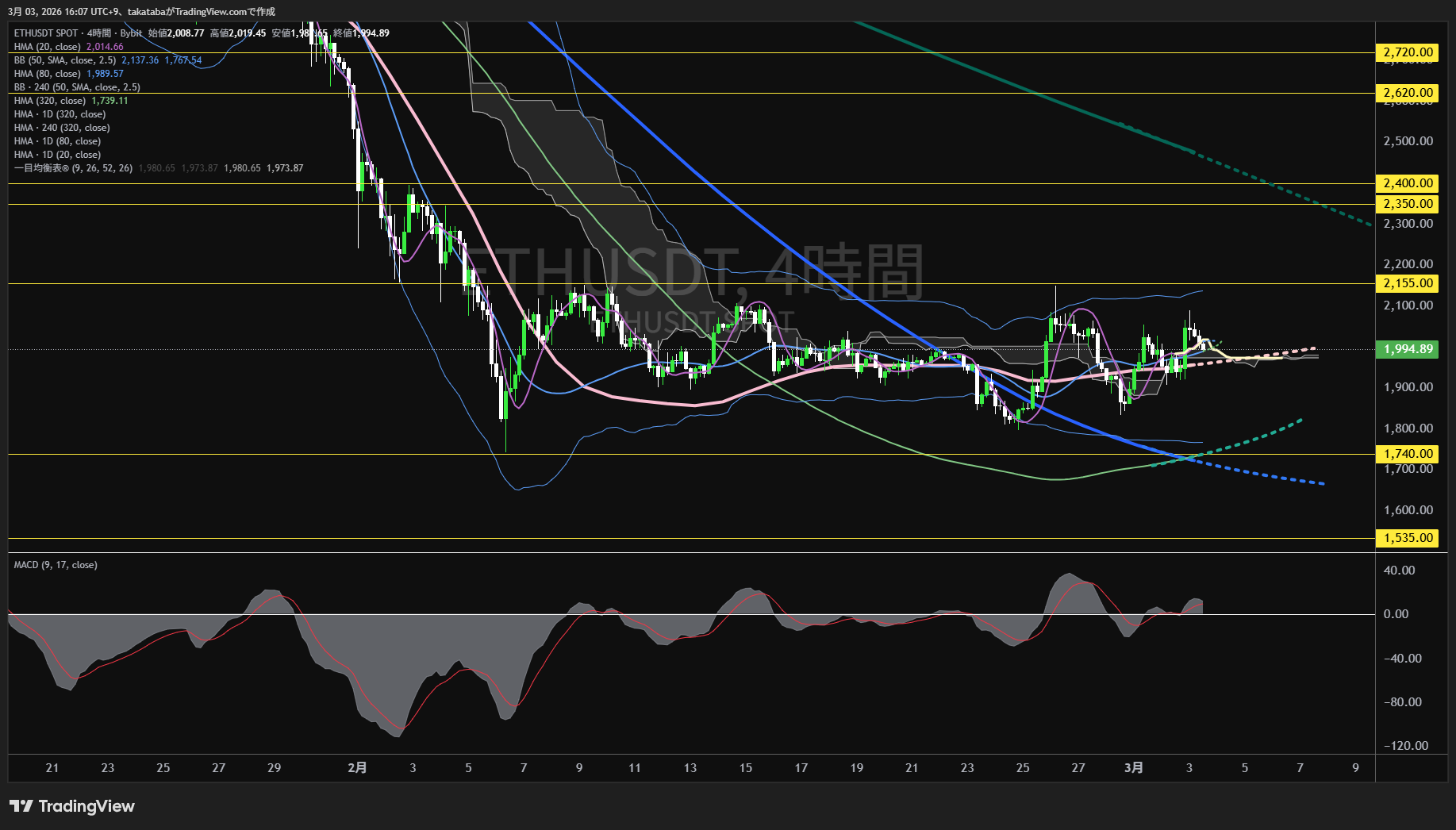Click the HMA · 240 (320, close) legend
This screenshot has width=1456, height=830.
62,128
